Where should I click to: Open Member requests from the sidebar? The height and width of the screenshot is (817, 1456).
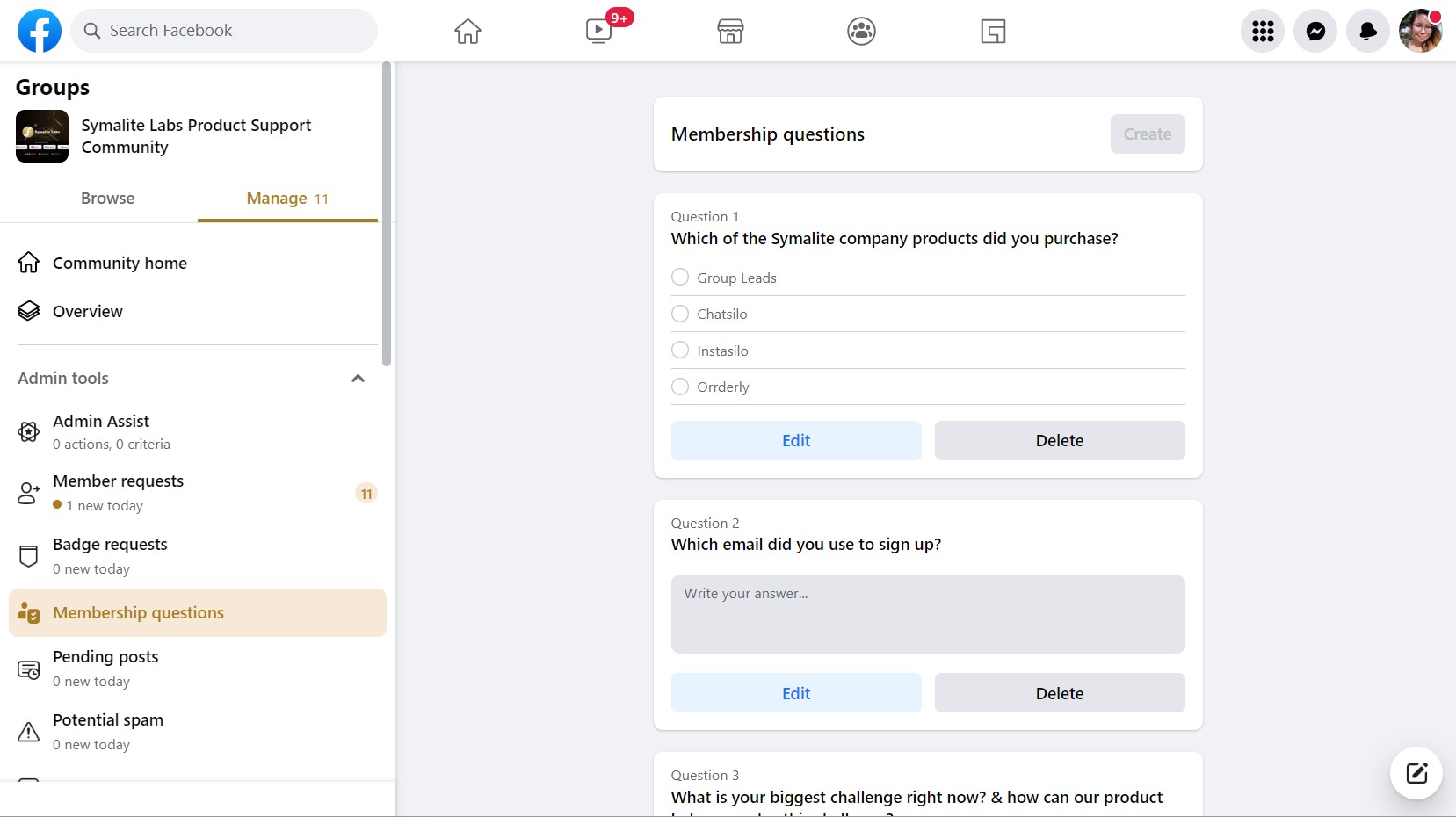[119, 493]
